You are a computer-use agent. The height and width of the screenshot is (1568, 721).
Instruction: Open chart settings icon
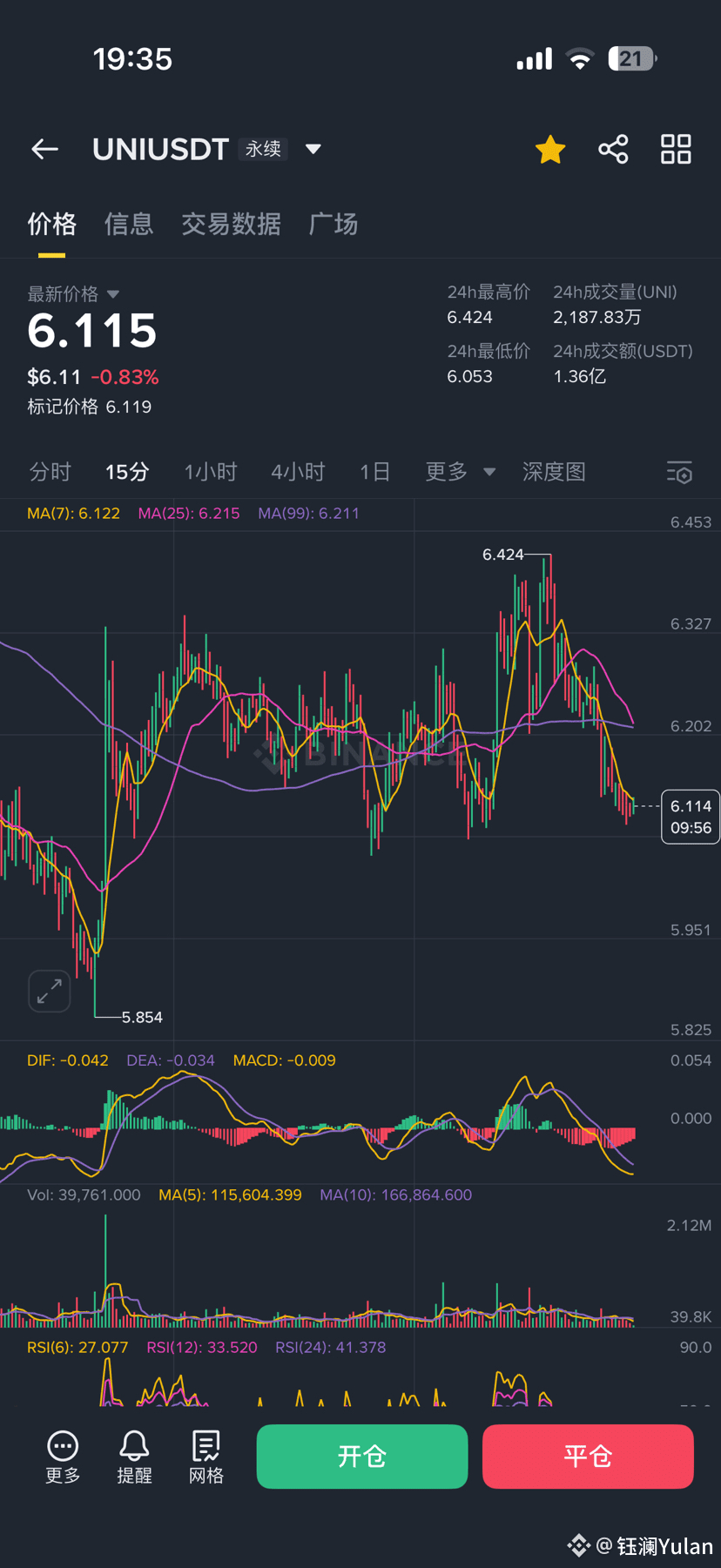[x=679, y=473]
